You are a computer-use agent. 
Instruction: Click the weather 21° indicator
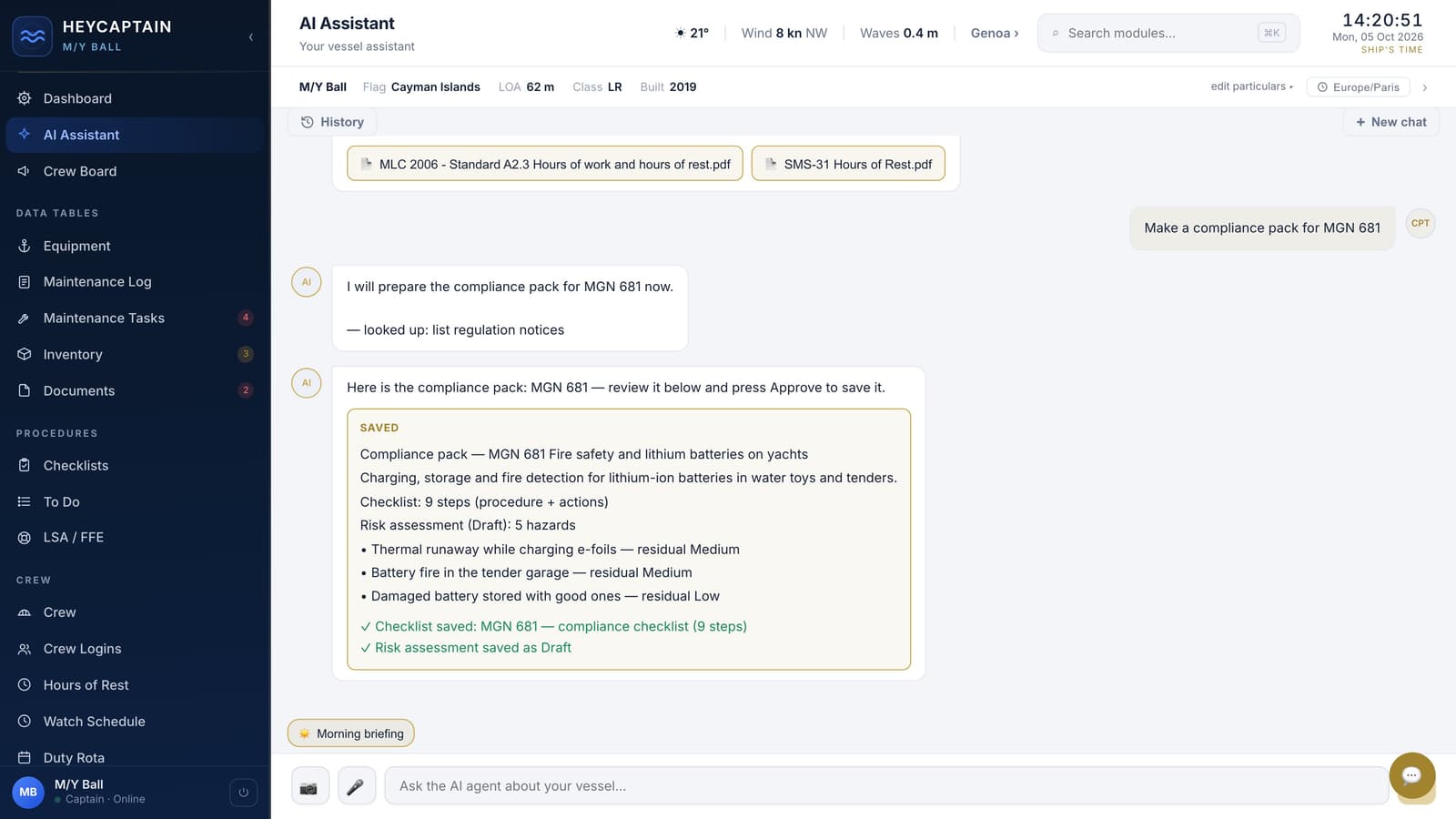pyautogui.click(x=692, y=34)
